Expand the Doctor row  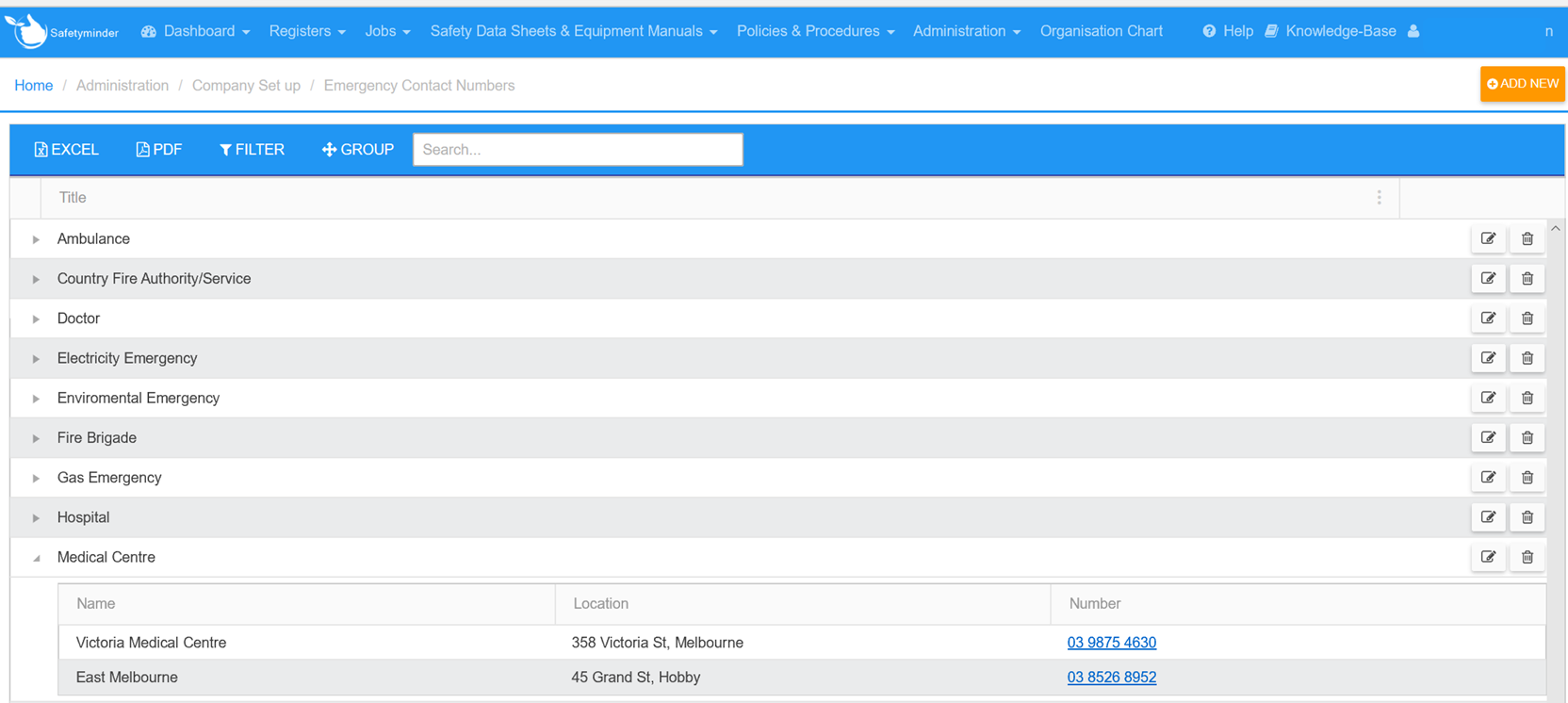point(36,319)
